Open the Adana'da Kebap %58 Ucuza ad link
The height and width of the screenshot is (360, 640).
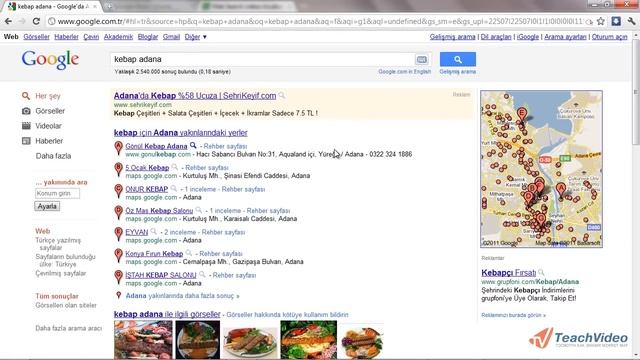(x=195, y=96)
